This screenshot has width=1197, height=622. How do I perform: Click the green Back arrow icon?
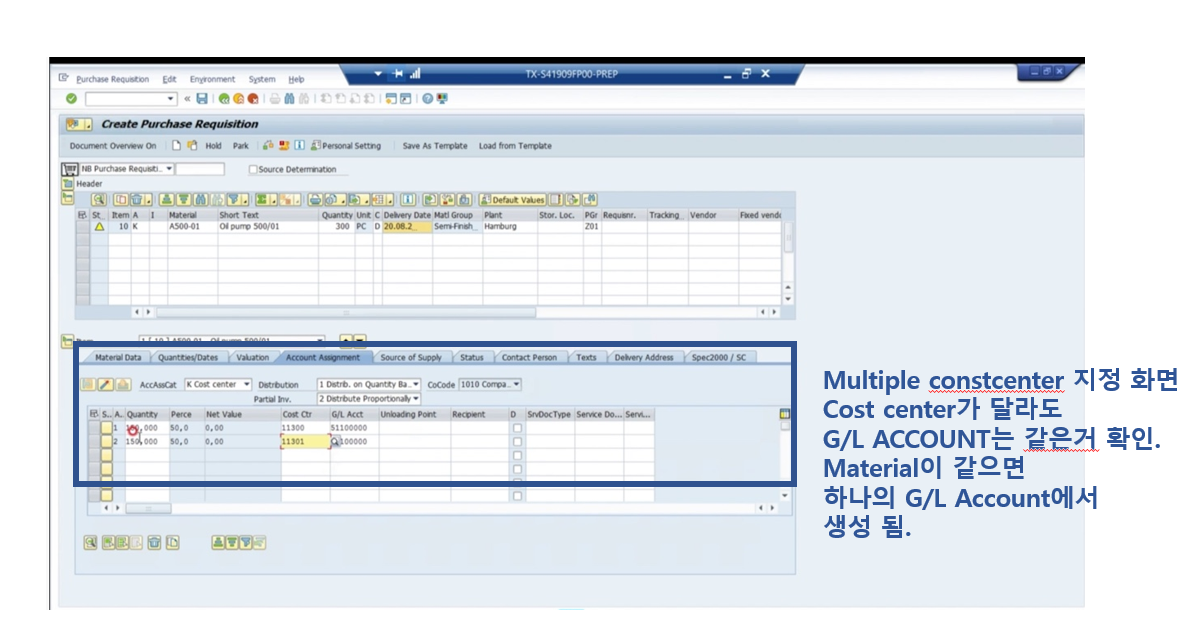pos(224,98)
